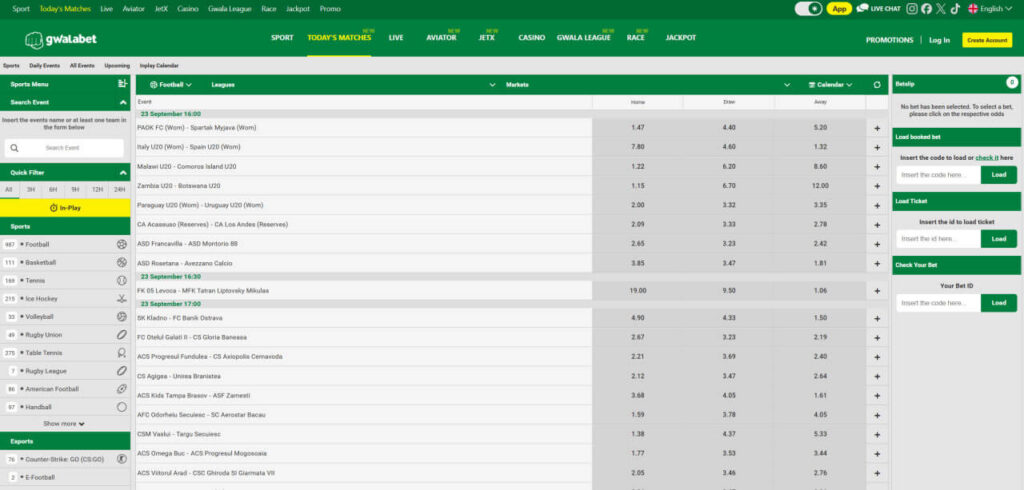Click the American Football icon
Screen dimensions: 1024x490
coord(121,389)
